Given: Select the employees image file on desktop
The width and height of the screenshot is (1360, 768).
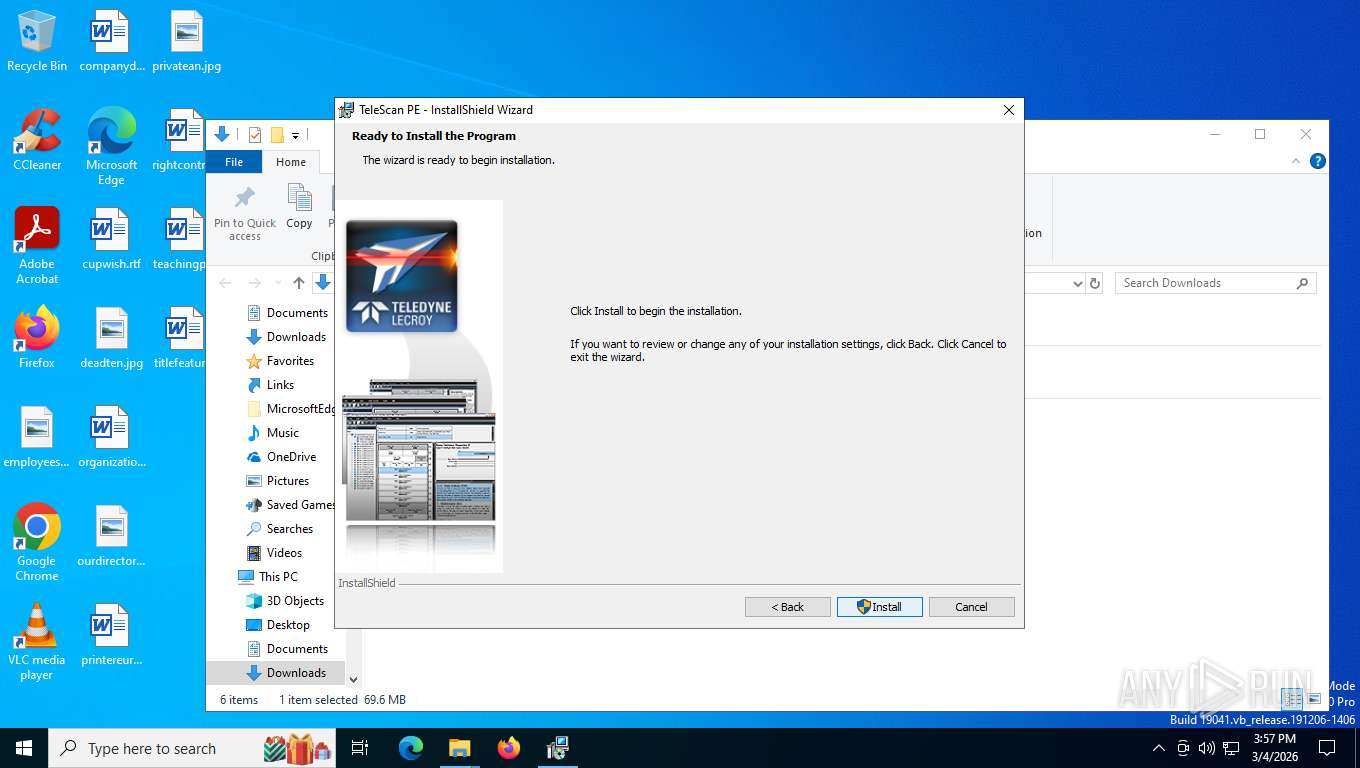Looking at the screenshot, I should (37, 437).
